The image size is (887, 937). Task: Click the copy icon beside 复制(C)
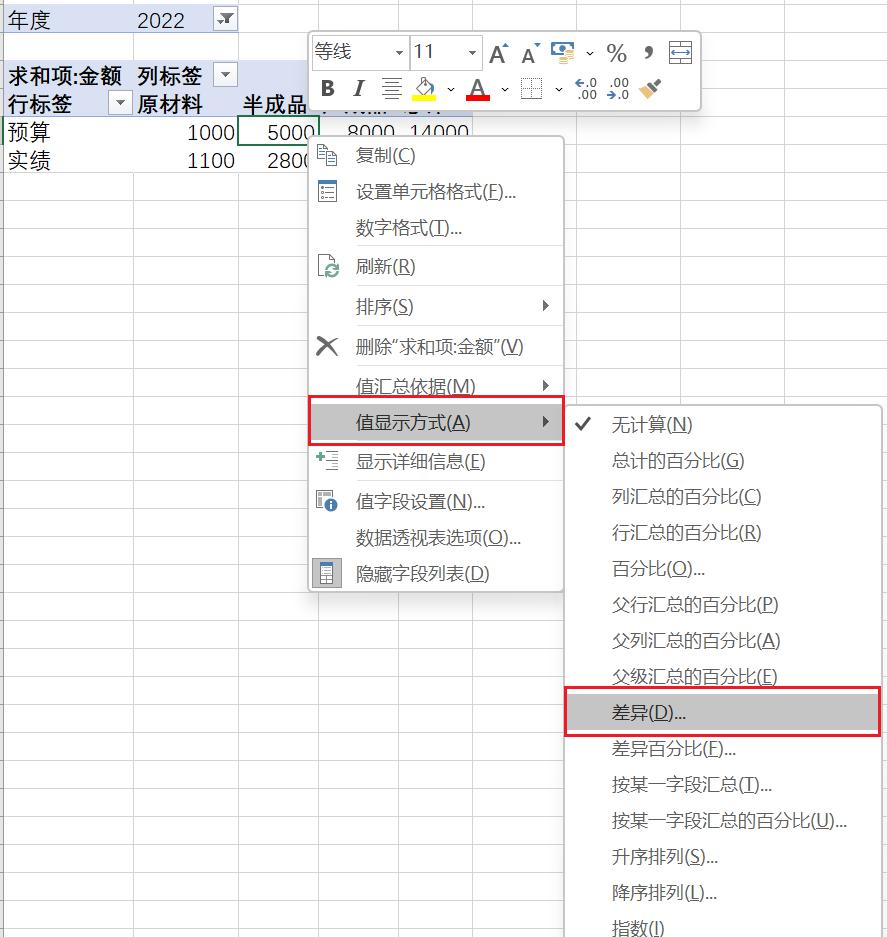click(x=327, y=155)
